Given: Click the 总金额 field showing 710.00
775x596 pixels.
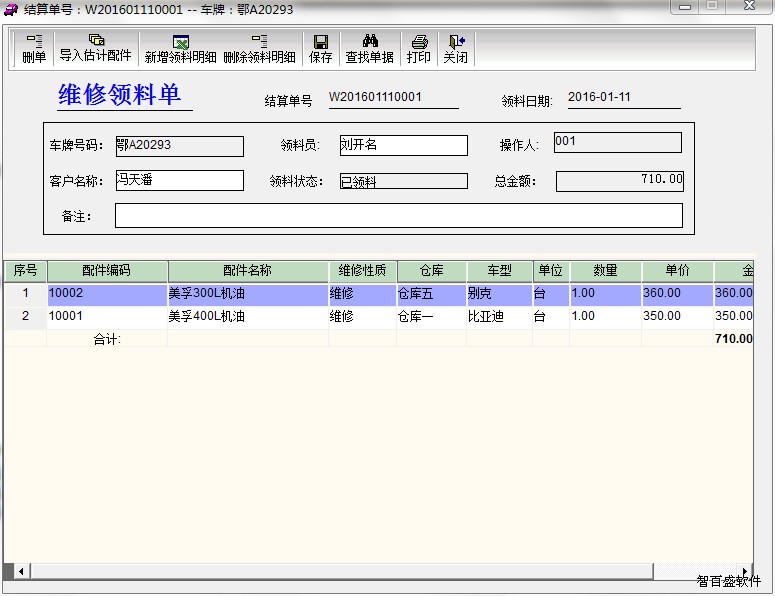Looking at the screenshot, I should click(620, 181).
